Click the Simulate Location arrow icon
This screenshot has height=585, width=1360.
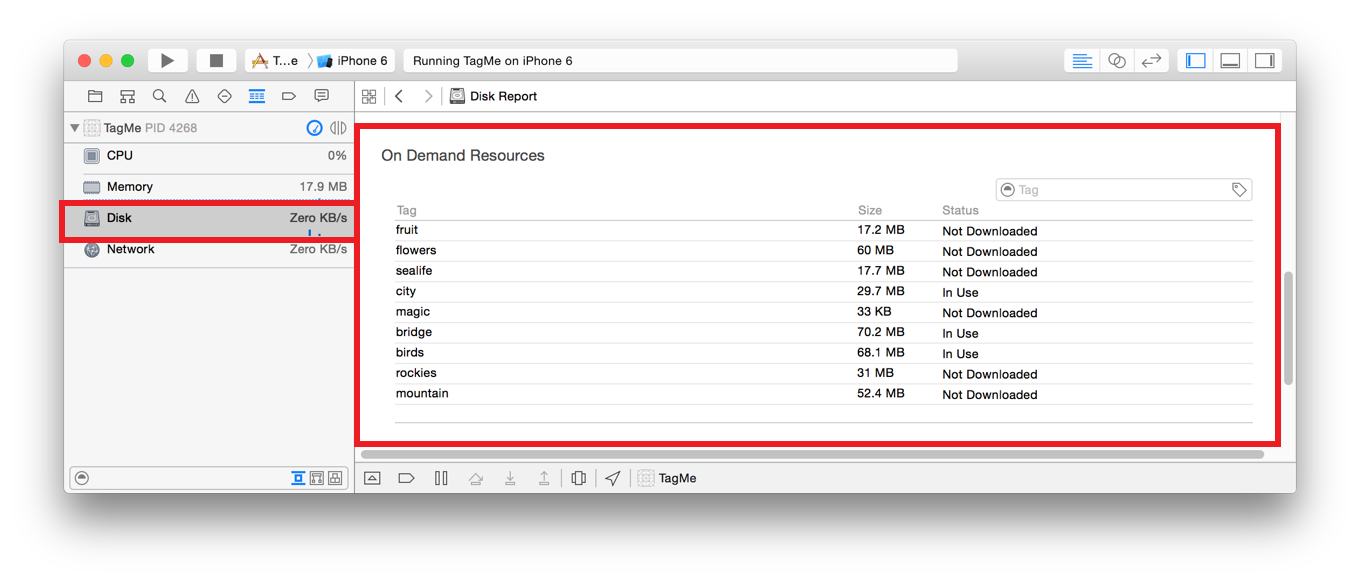pos(612,478)
